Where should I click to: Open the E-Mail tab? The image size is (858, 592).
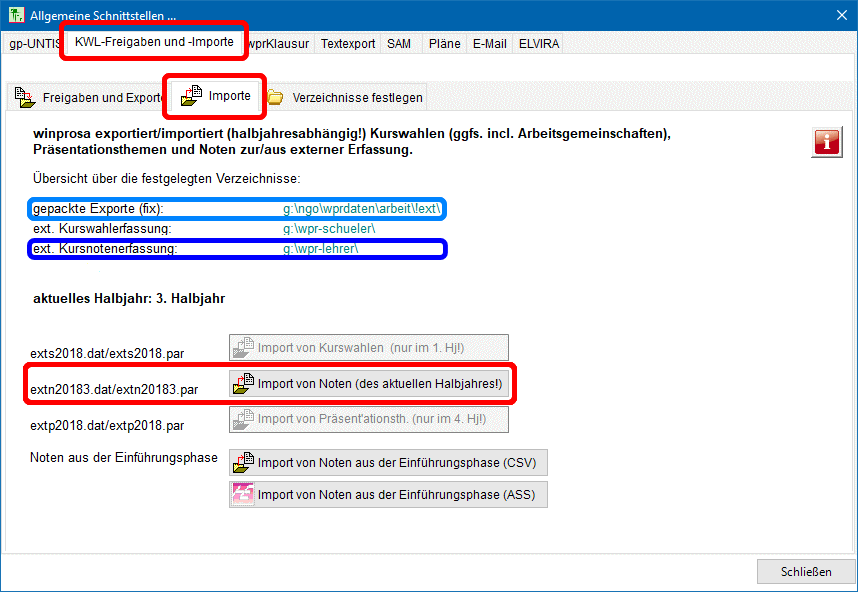tap(489, 44)
